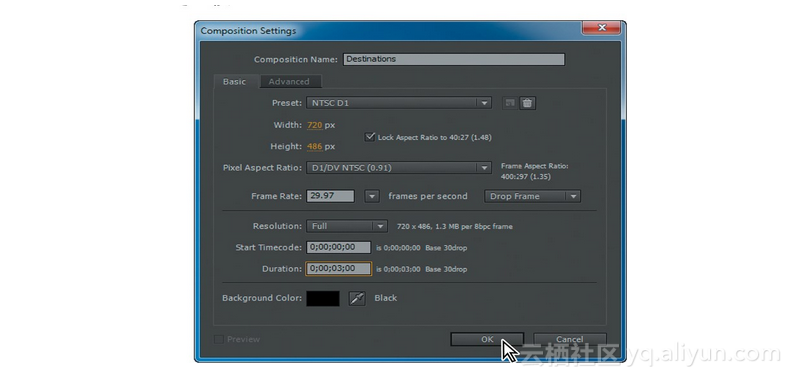
Task: Click the 'Black' color name label
Action: (x=385, y=298)
